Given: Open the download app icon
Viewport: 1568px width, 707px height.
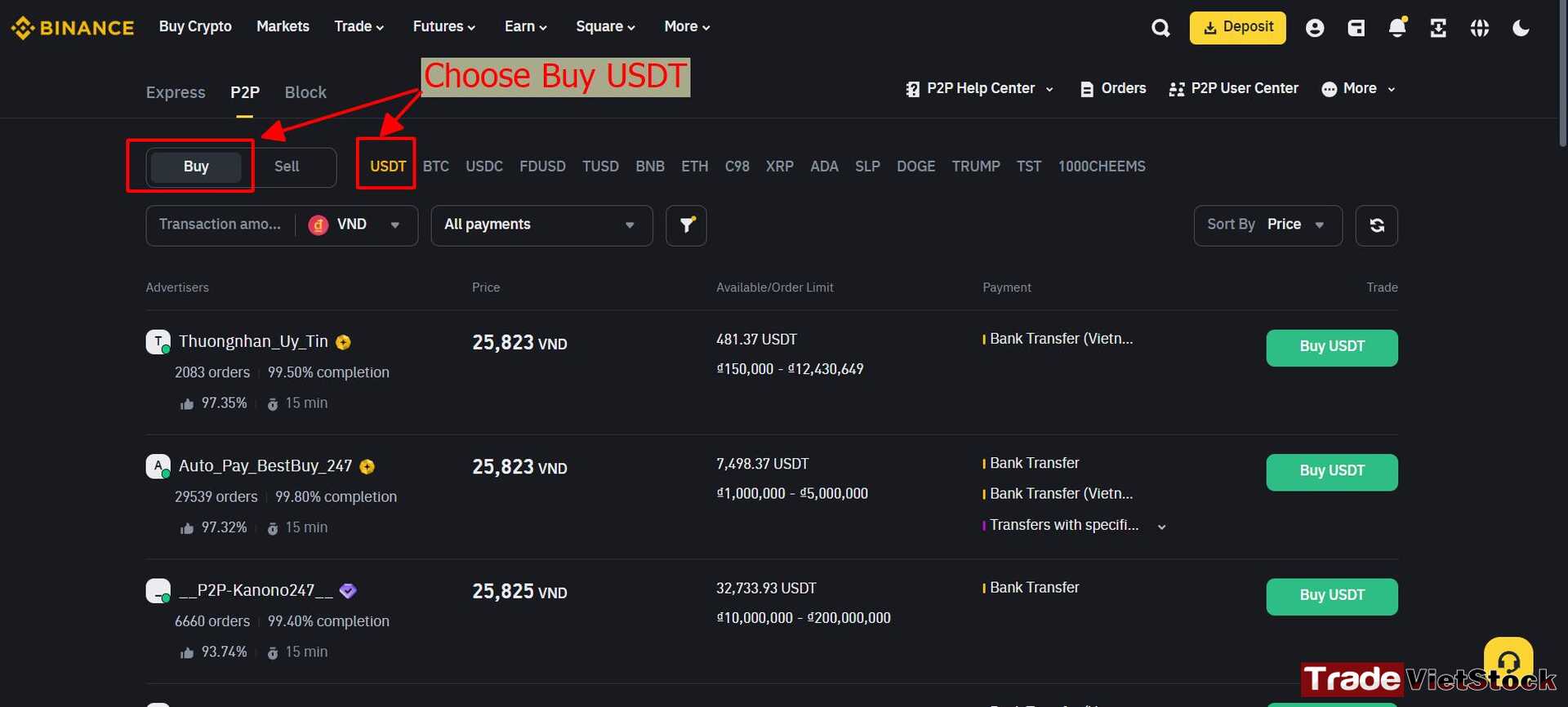Looking at the screenshot, I should point(1438,29).
